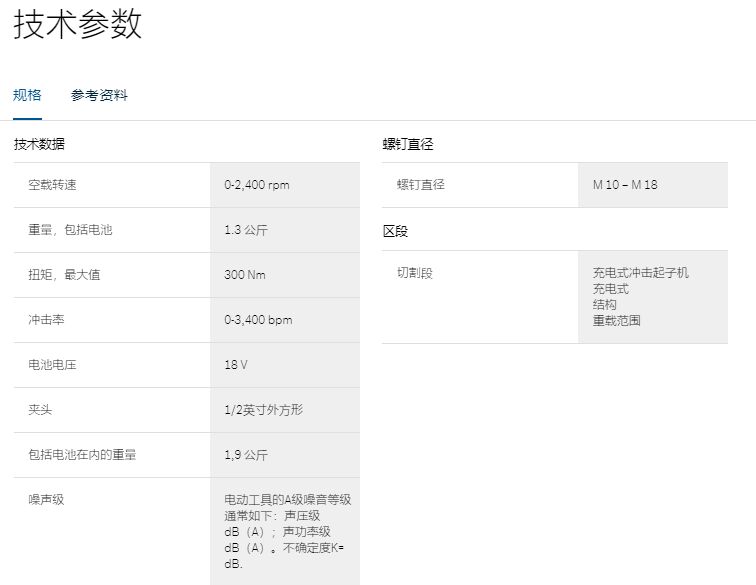Viewport: 756px width, 585px height.
Task: Click the 包括电池在内的重量 row label
Action: [x=82, y=455]
